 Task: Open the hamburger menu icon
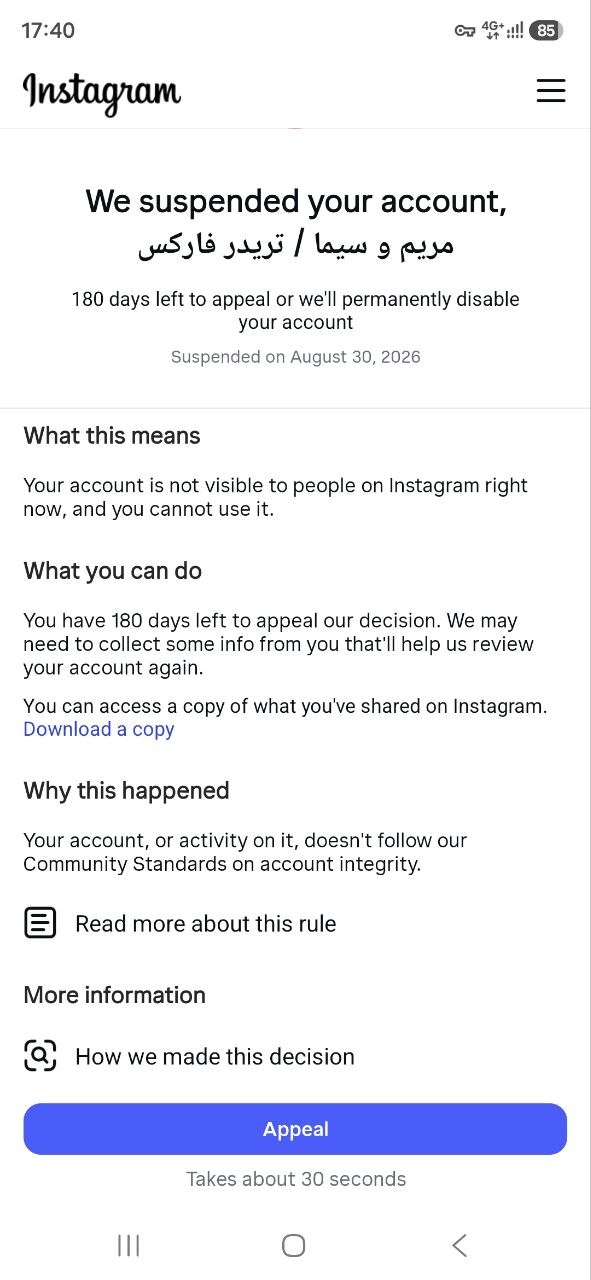[x=551, y=91]
